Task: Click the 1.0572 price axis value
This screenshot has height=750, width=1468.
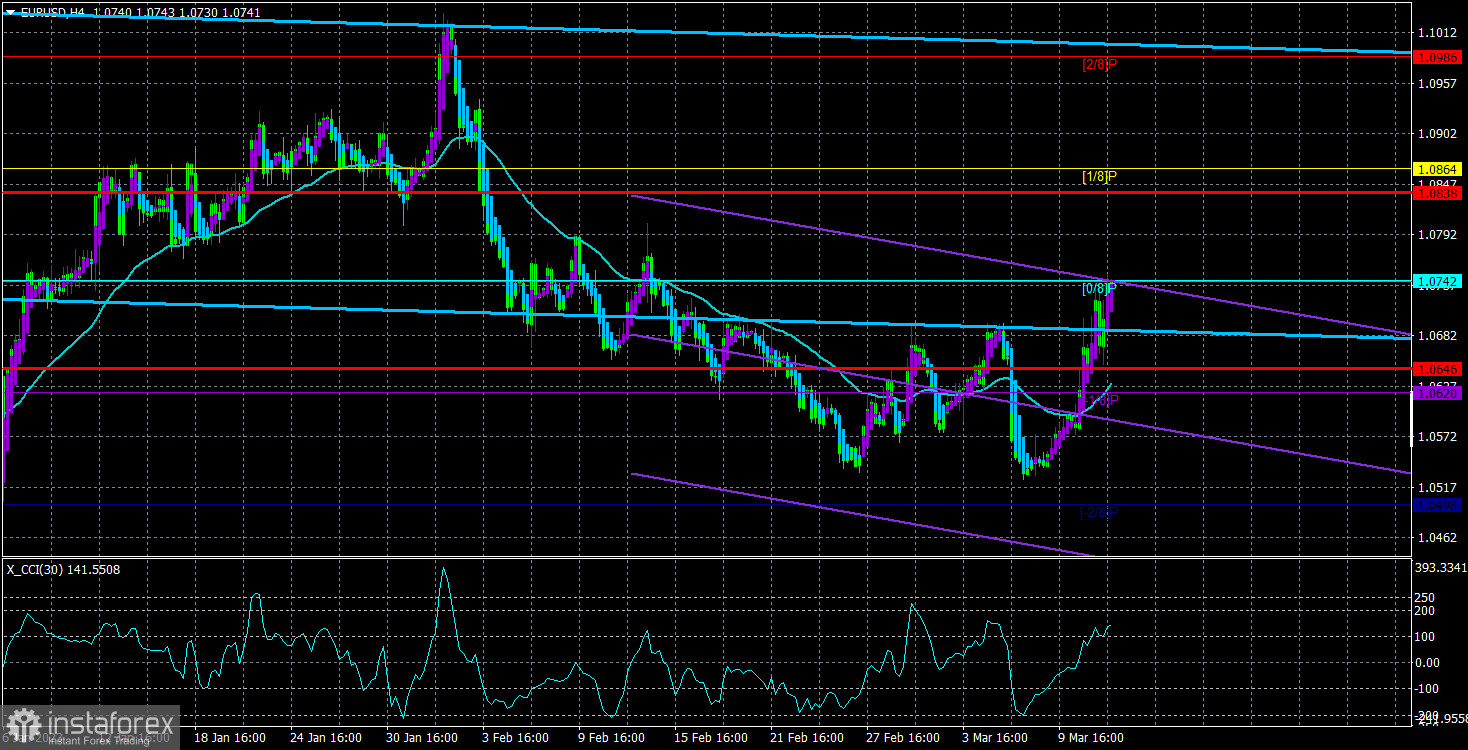Action: click(x=1436, y=437)
